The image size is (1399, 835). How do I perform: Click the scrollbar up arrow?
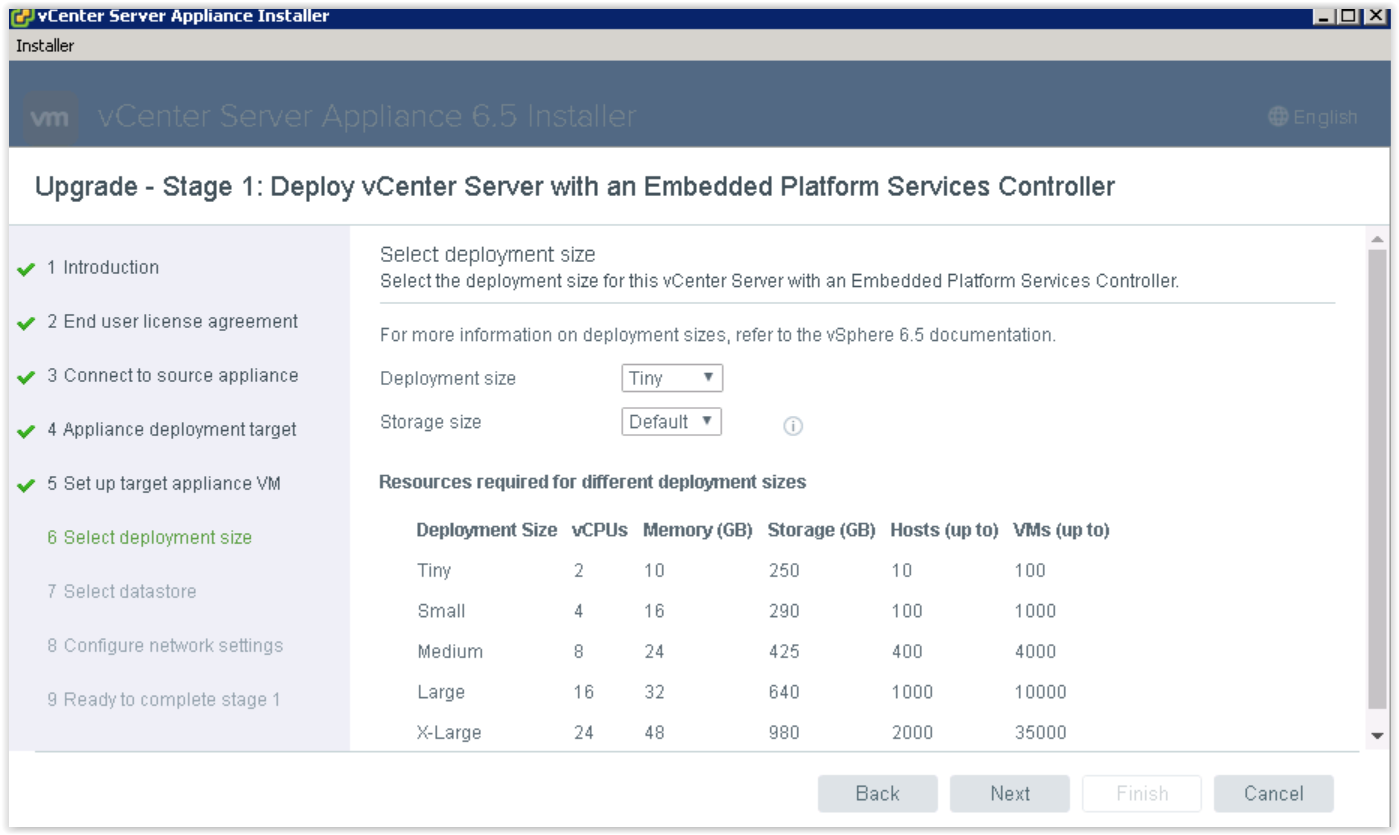(x=1377, y=239)
